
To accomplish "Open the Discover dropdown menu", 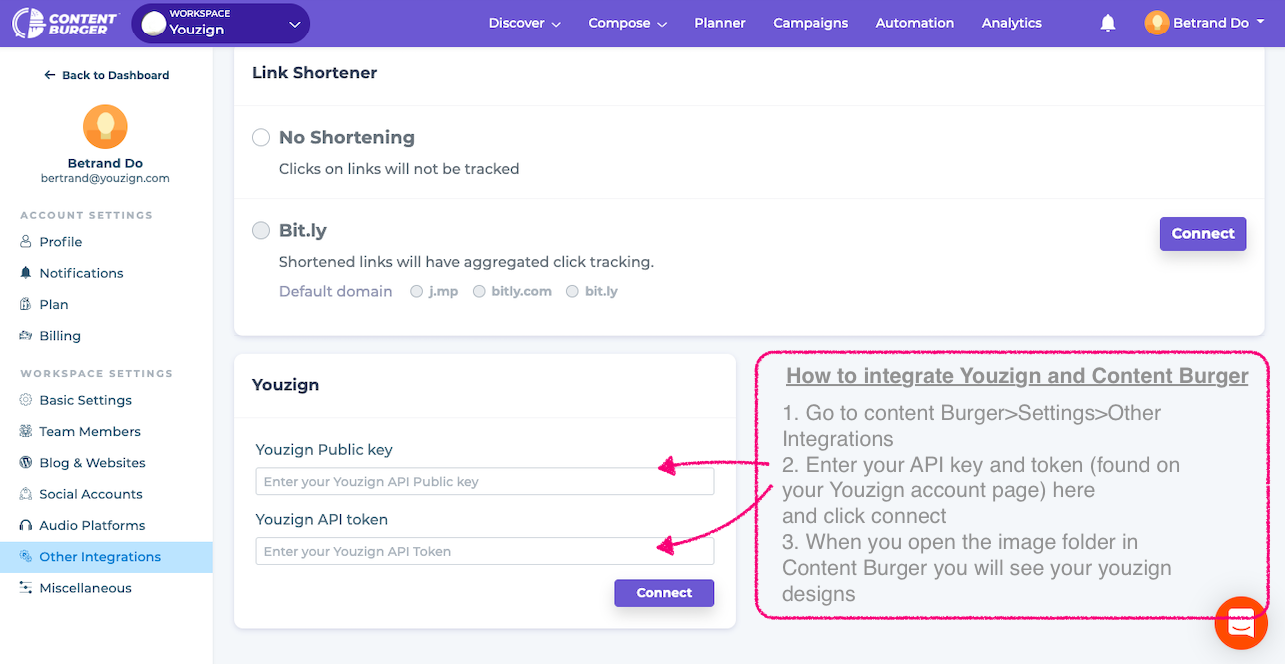I will (x=524, y=23).
